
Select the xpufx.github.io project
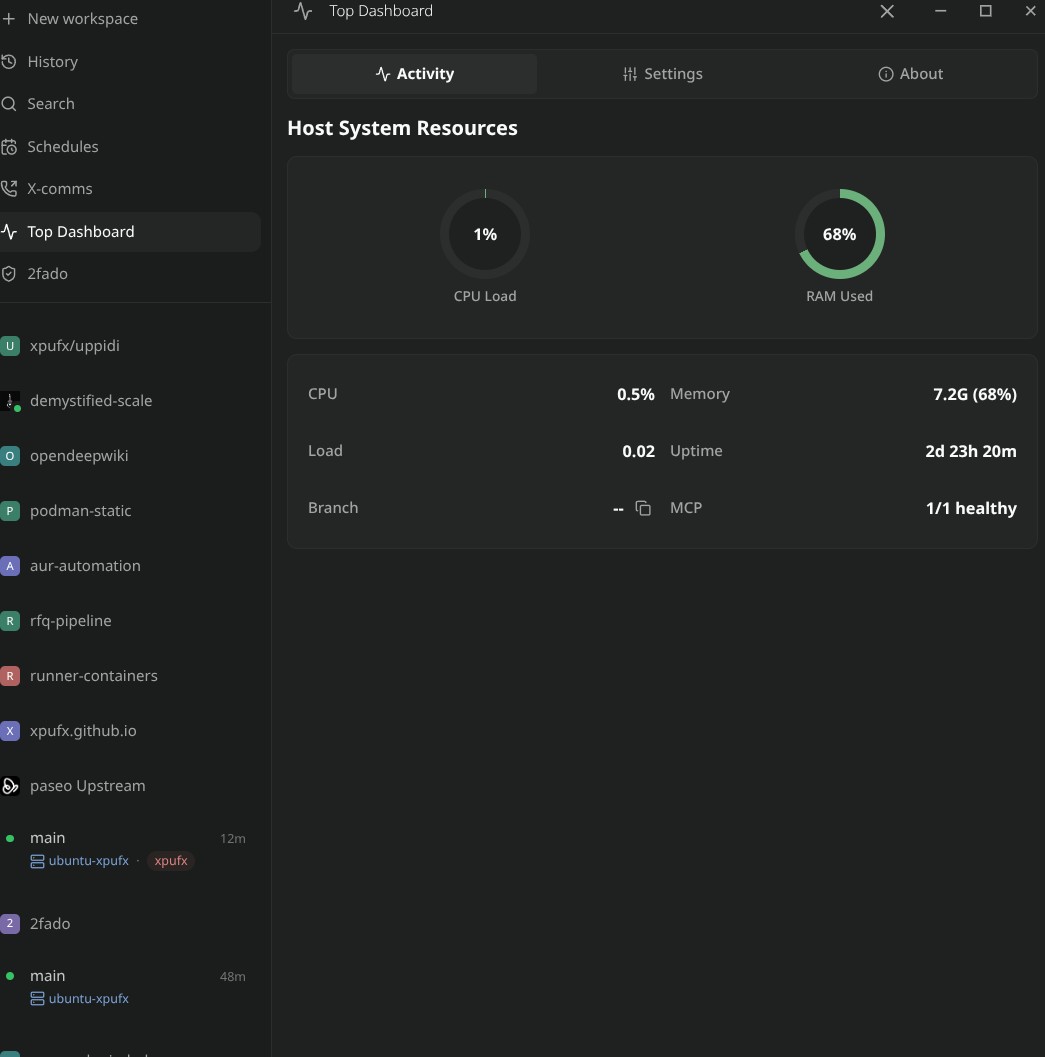[x=83, y=731]
